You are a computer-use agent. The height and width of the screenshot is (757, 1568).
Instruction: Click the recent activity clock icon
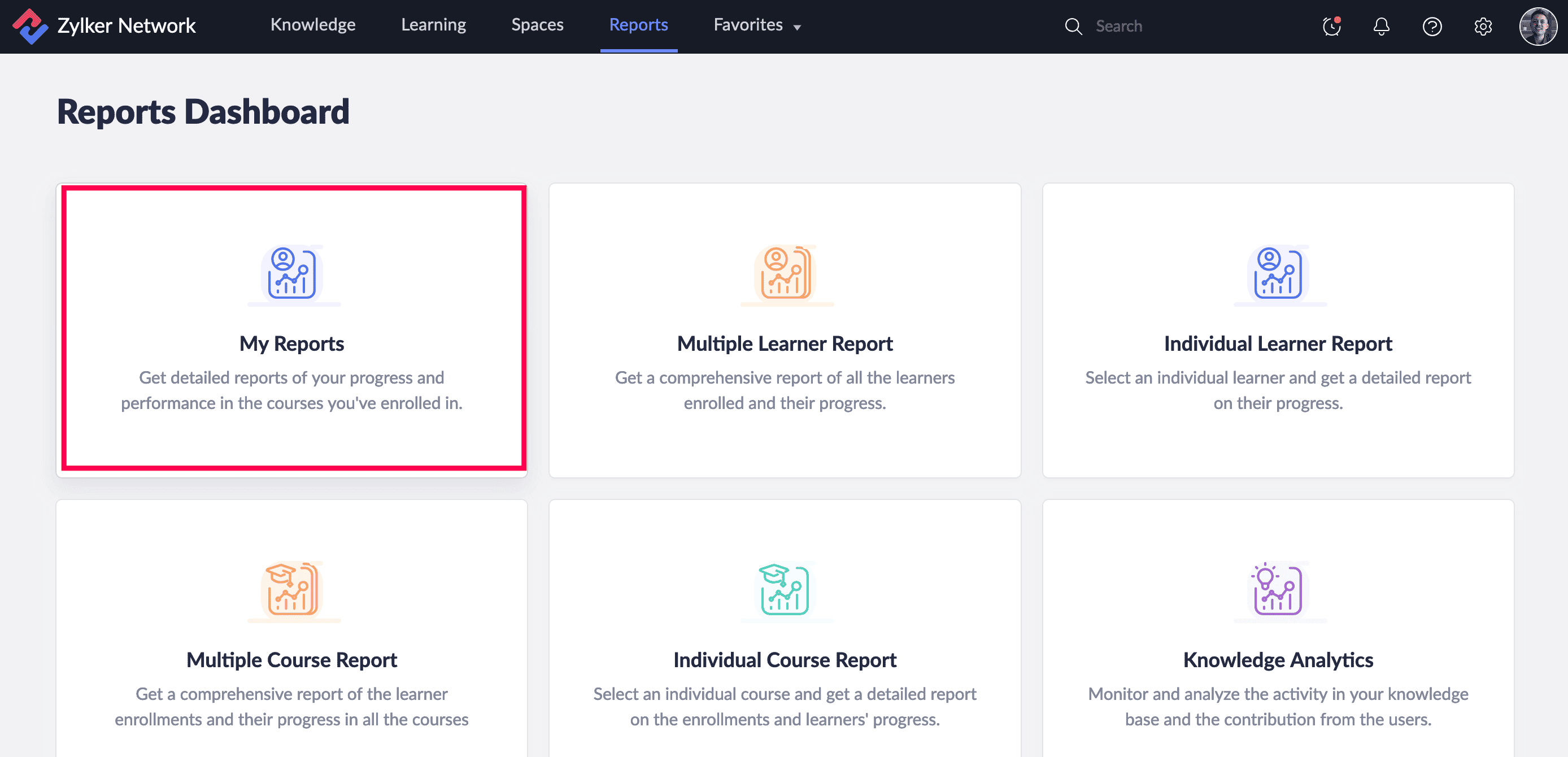(x=1331, y=26)
